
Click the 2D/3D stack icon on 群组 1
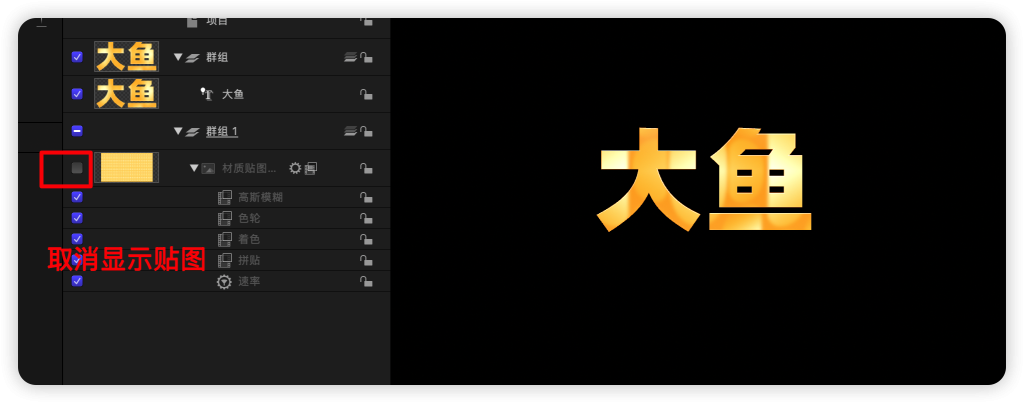[x=350, y=131]
